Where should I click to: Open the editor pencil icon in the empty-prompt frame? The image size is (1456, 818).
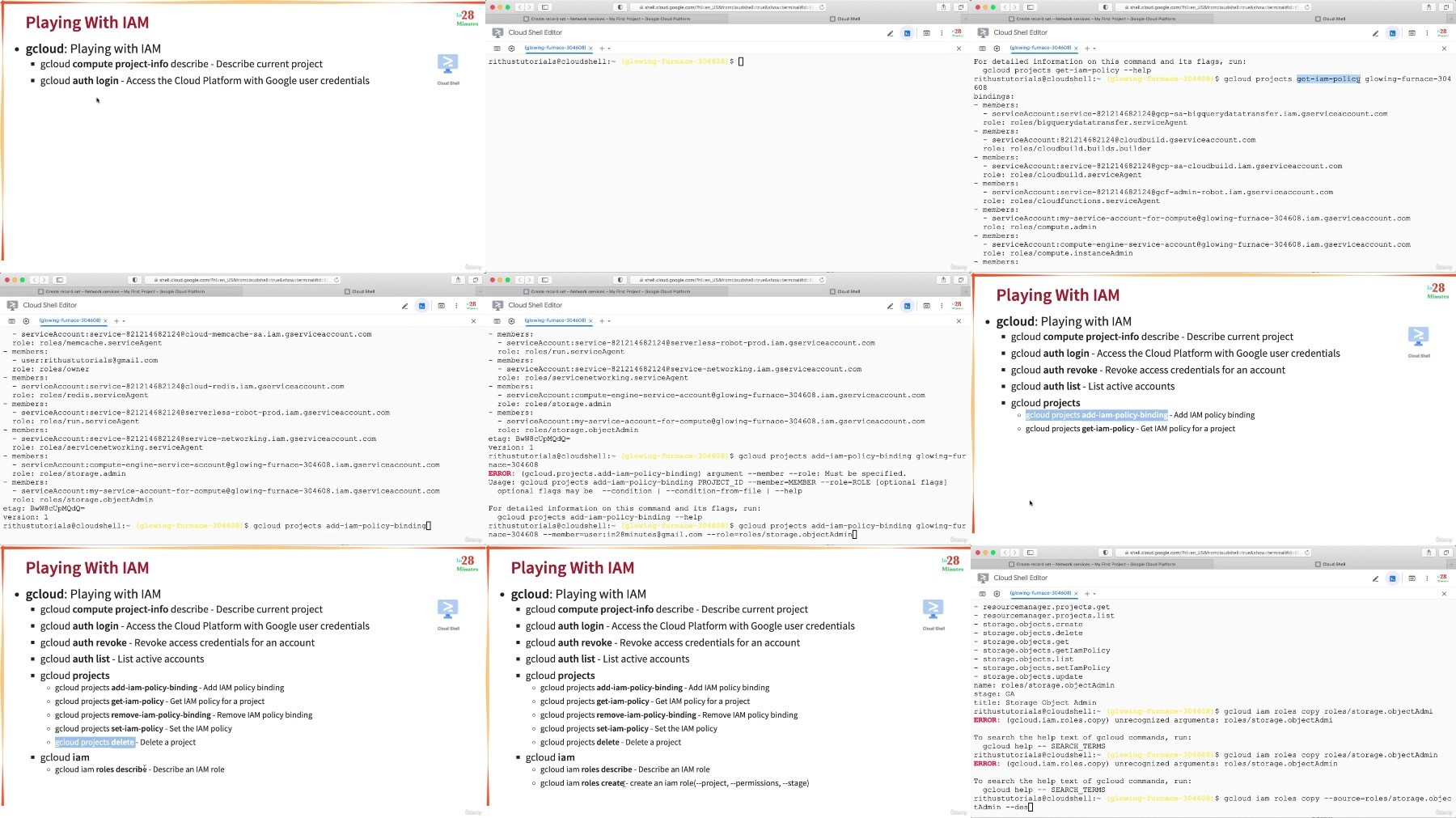(x=890, y=33)
